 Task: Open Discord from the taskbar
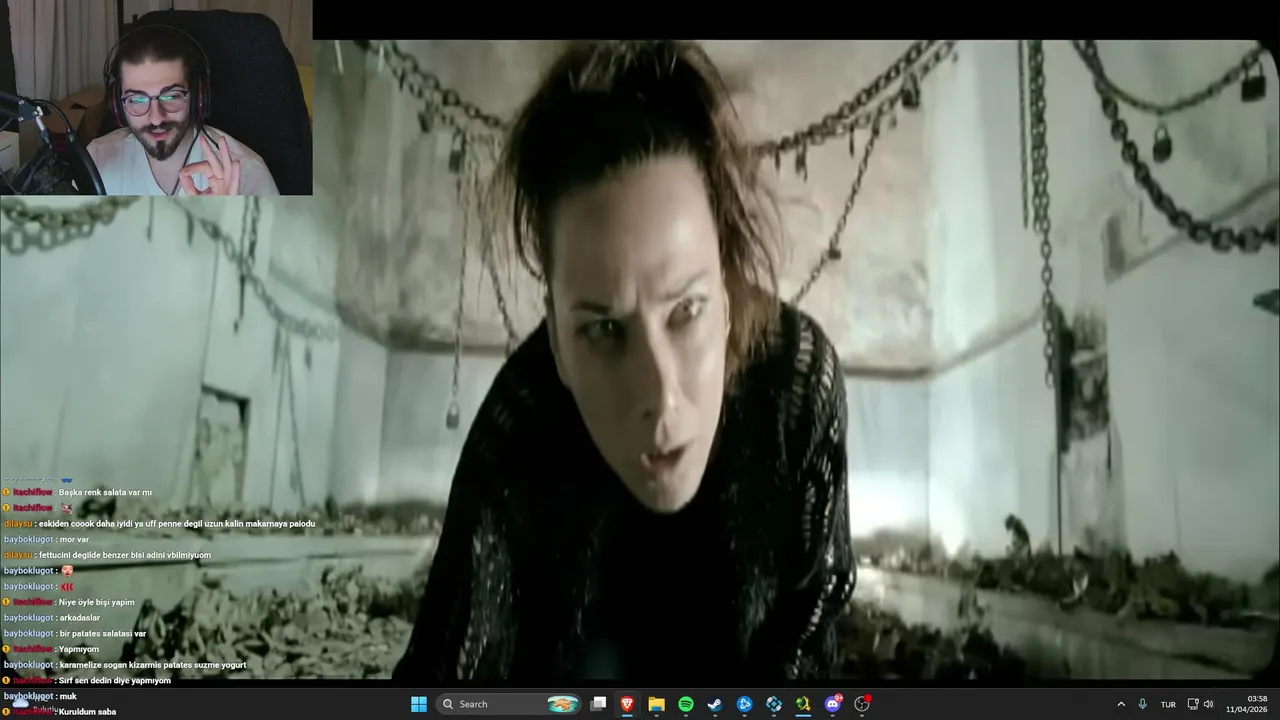(x=833, y=704)
